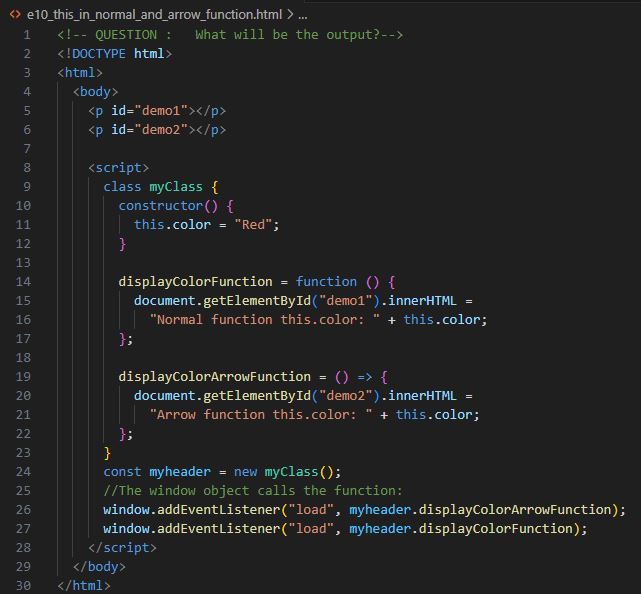The height and width of the screenshot is (594, 641).
Task: Click the this.color expression on line 16
Action: click(442, 320)
